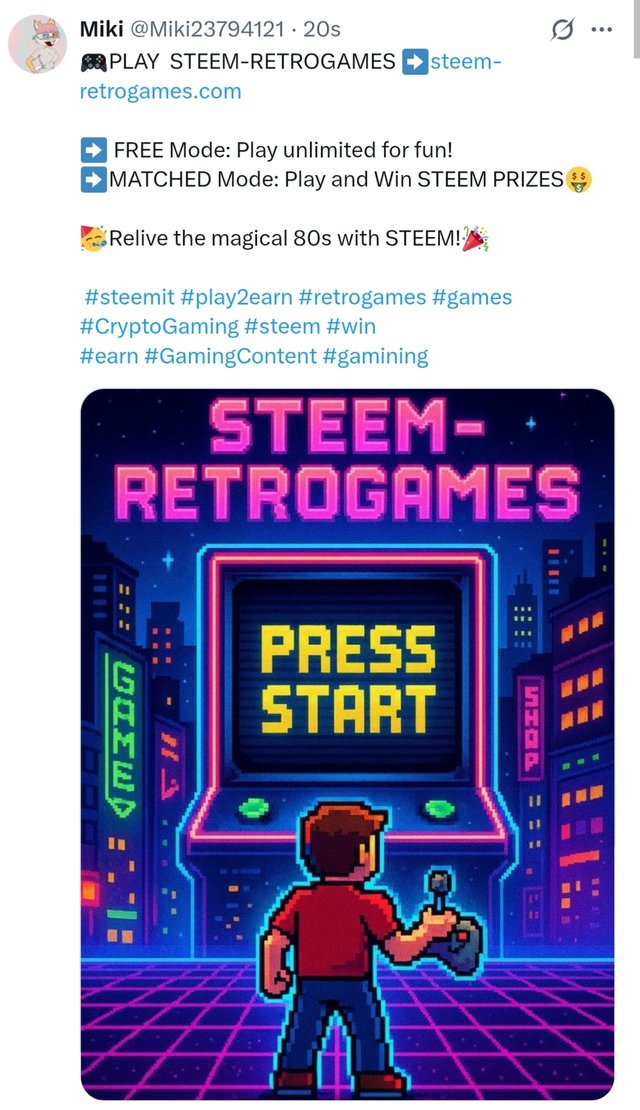Viewport: 640px width, 1110px height.
Task: Open the #GamingContent hashtag
Action: click(x=230, y=356)
